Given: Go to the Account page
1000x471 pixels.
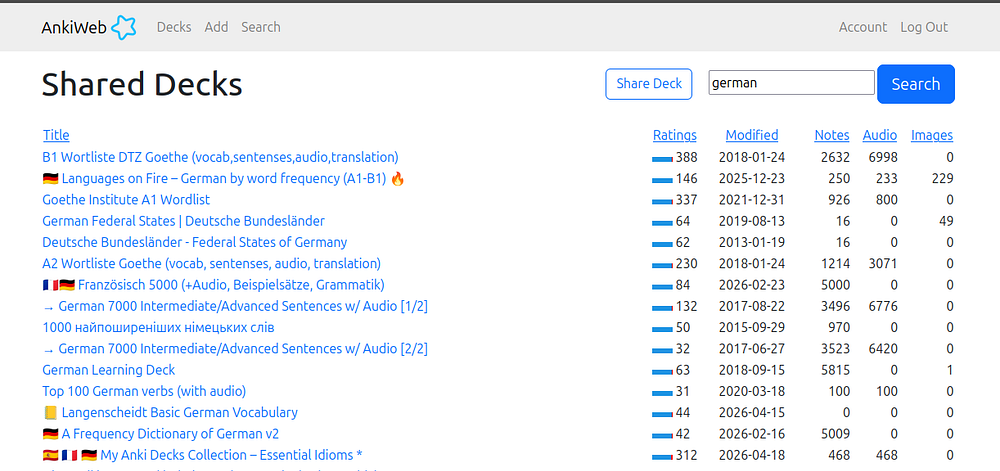Looking at the screenshot, I should [862, 27].
